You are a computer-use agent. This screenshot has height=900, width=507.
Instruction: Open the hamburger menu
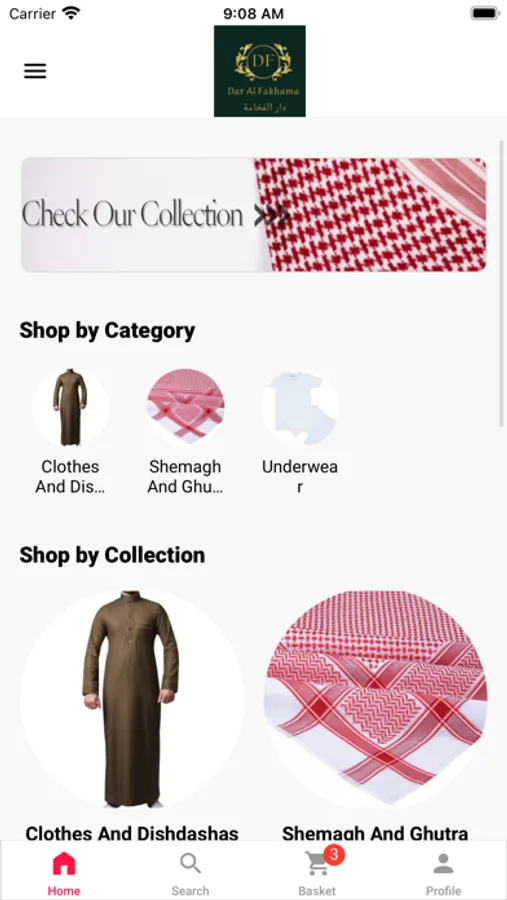pos(35,71)
